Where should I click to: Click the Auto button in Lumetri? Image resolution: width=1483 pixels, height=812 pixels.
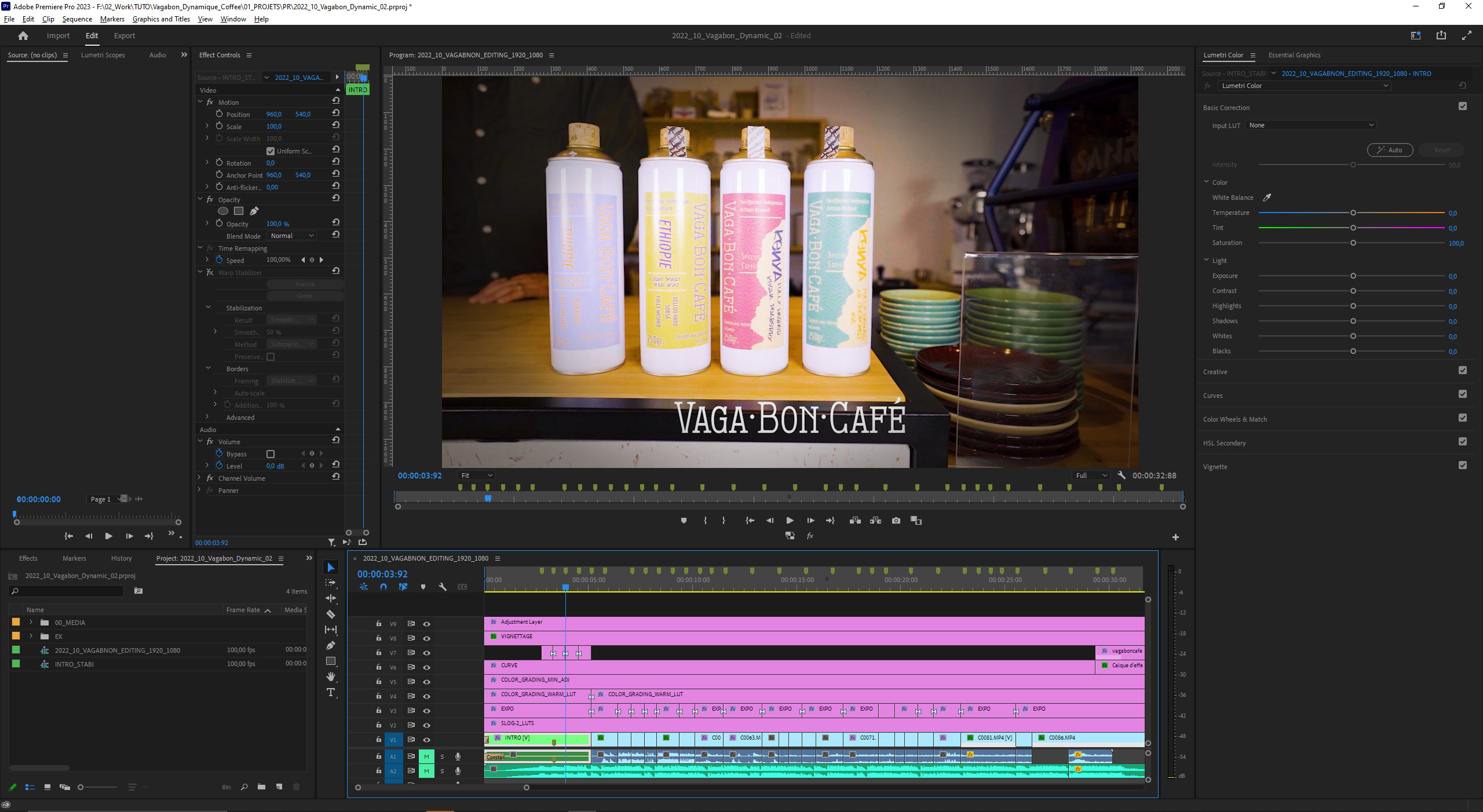tap(1390, 150)
